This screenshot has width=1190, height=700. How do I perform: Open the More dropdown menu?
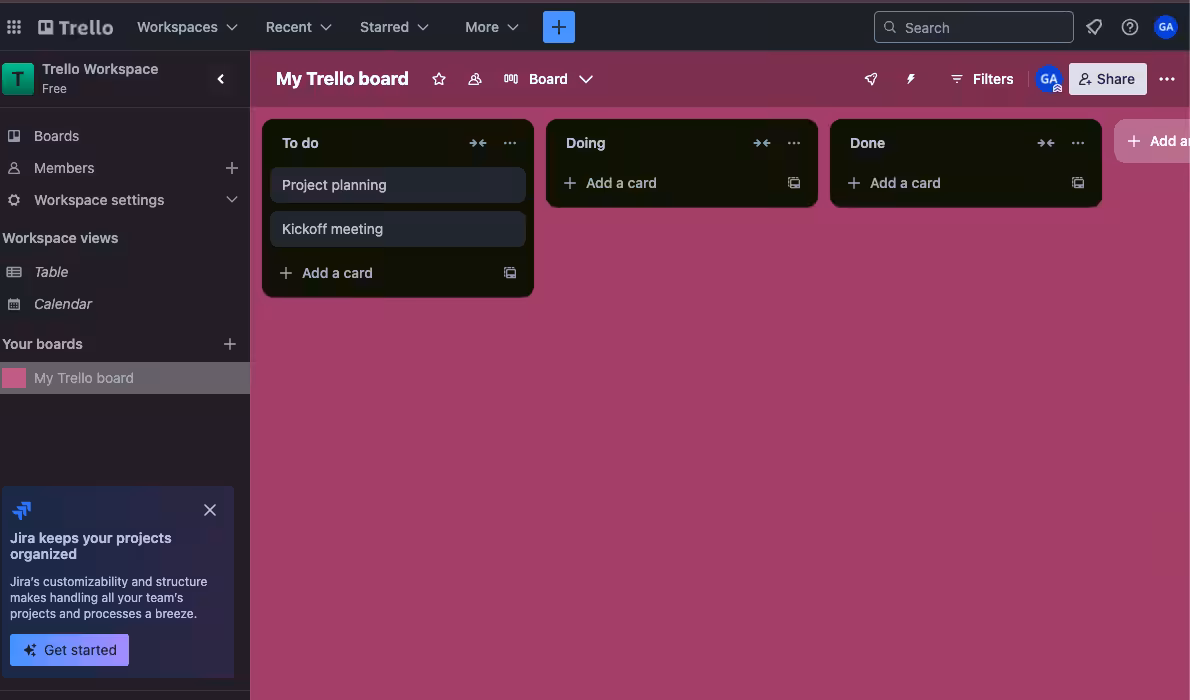pos(492,27)
